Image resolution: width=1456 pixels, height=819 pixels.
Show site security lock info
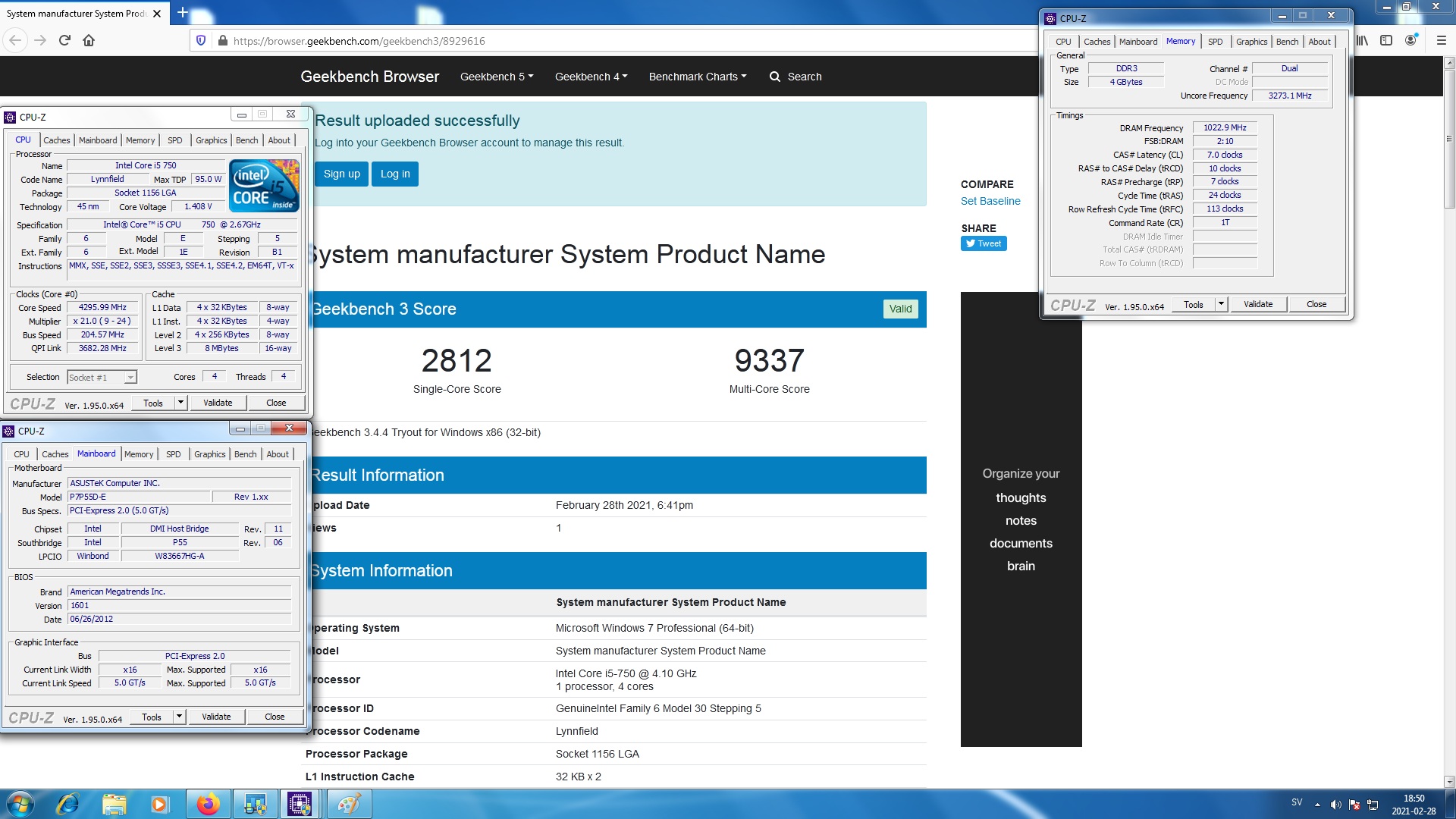(222, 41)
